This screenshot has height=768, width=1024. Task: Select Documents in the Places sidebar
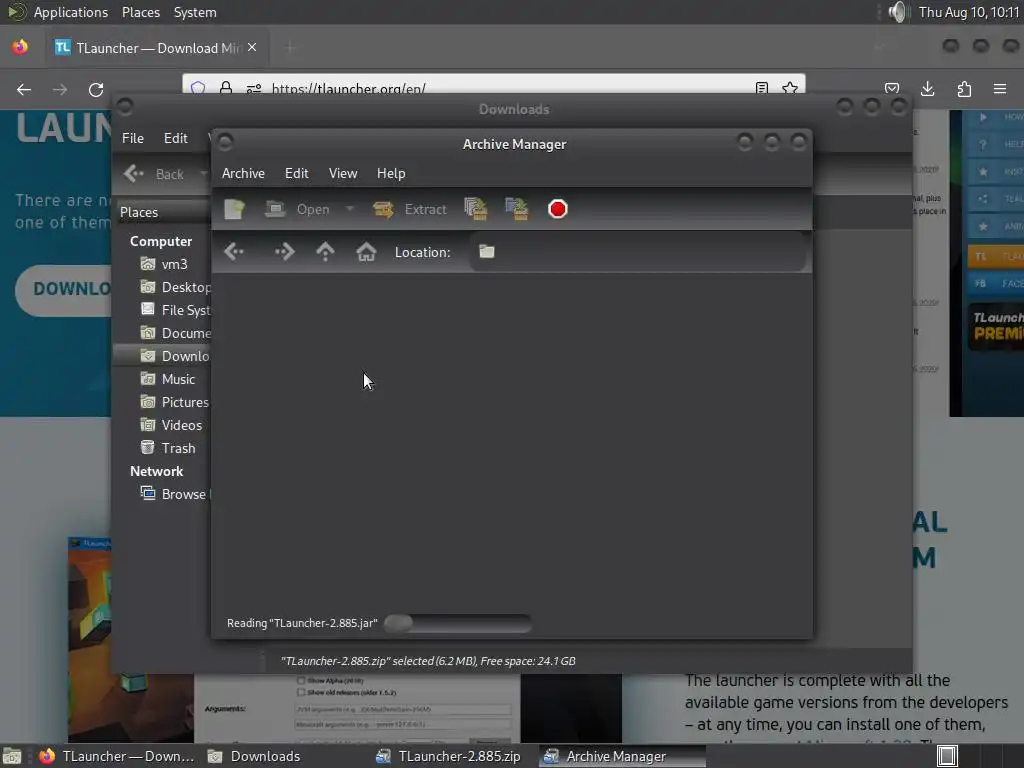click(175, 333)
